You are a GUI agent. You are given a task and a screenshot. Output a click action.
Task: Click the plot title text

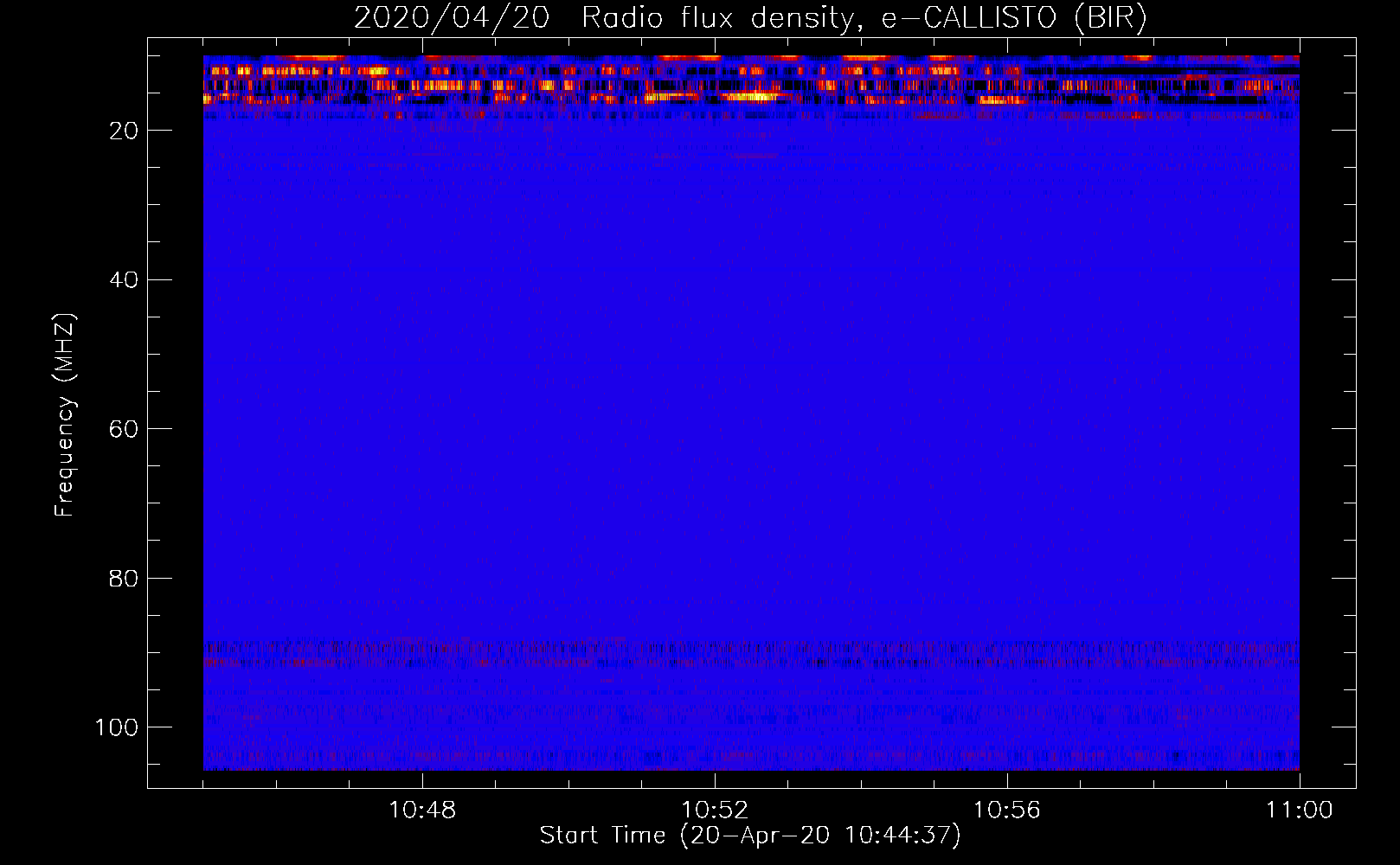click(750, 18)
